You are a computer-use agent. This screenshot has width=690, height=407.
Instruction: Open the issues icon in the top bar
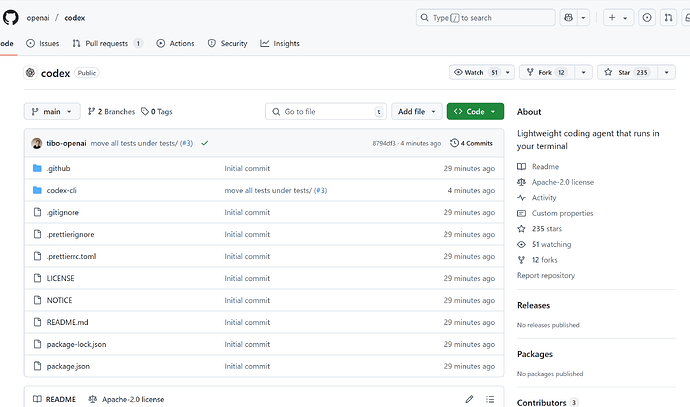point(647,18)
